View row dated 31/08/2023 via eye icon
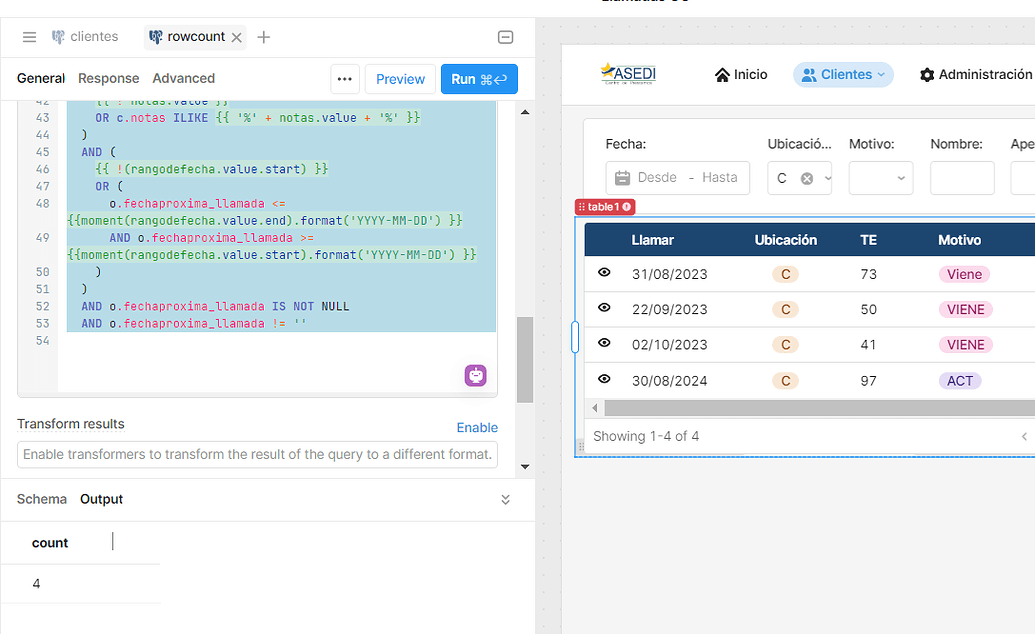The height and width of the screenshot is (634, 1035). tap(604, 273)
